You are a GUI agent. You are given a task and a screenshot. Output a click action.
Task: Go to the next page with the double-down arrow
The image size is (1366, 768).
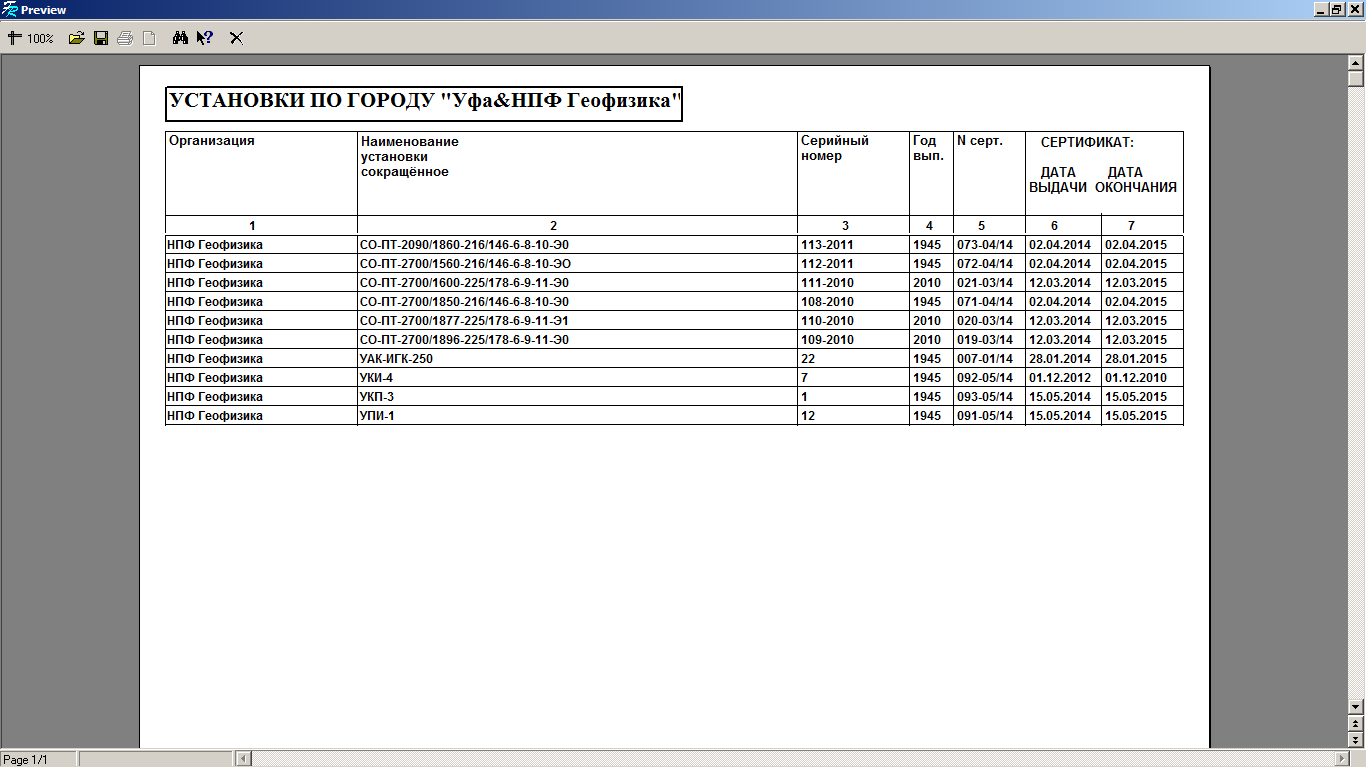pyautogui.click(x=1356, y=739)
